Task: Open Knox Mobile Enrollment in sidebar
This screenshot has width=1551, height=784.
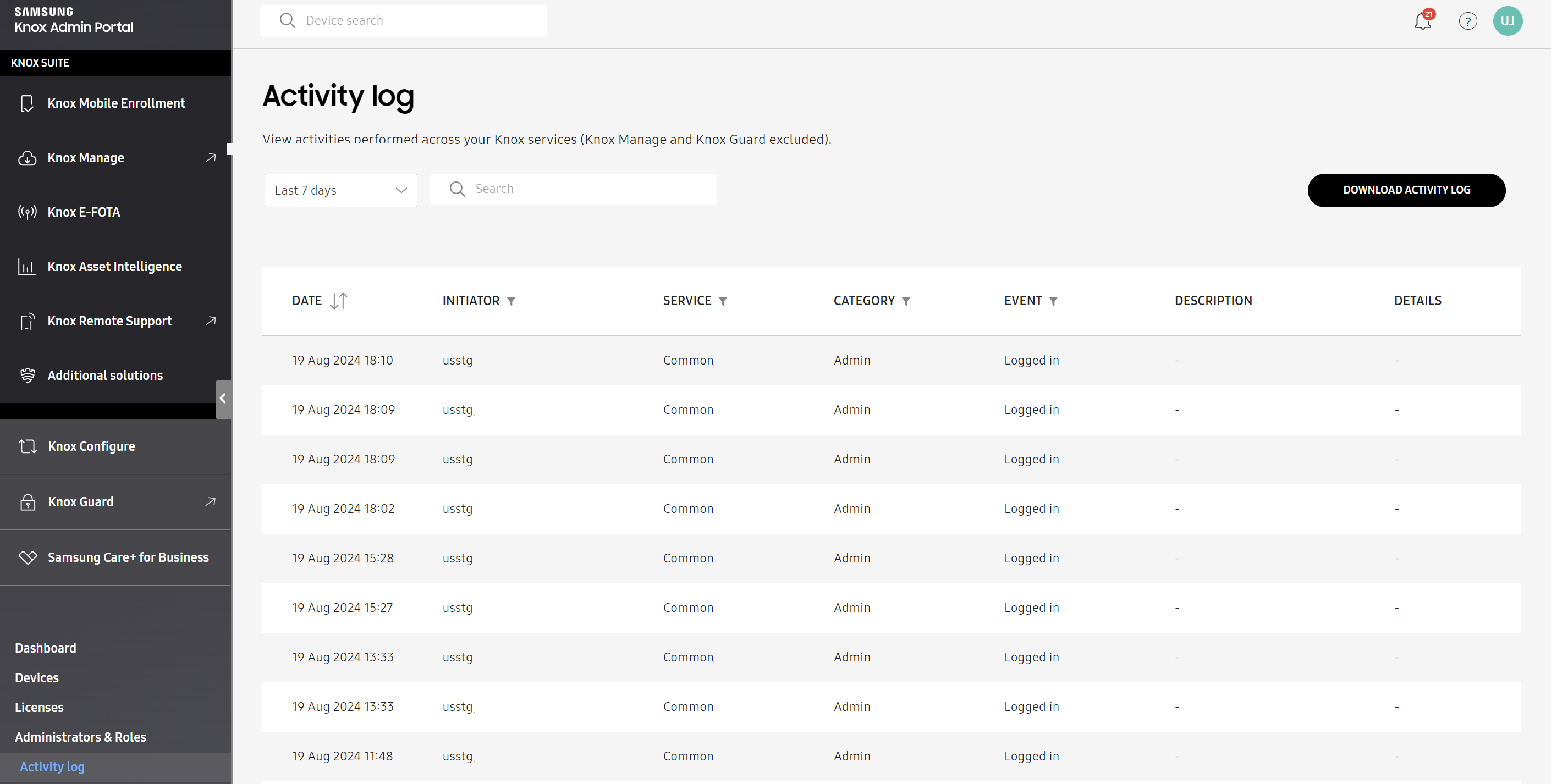Action: click(116, 103)
